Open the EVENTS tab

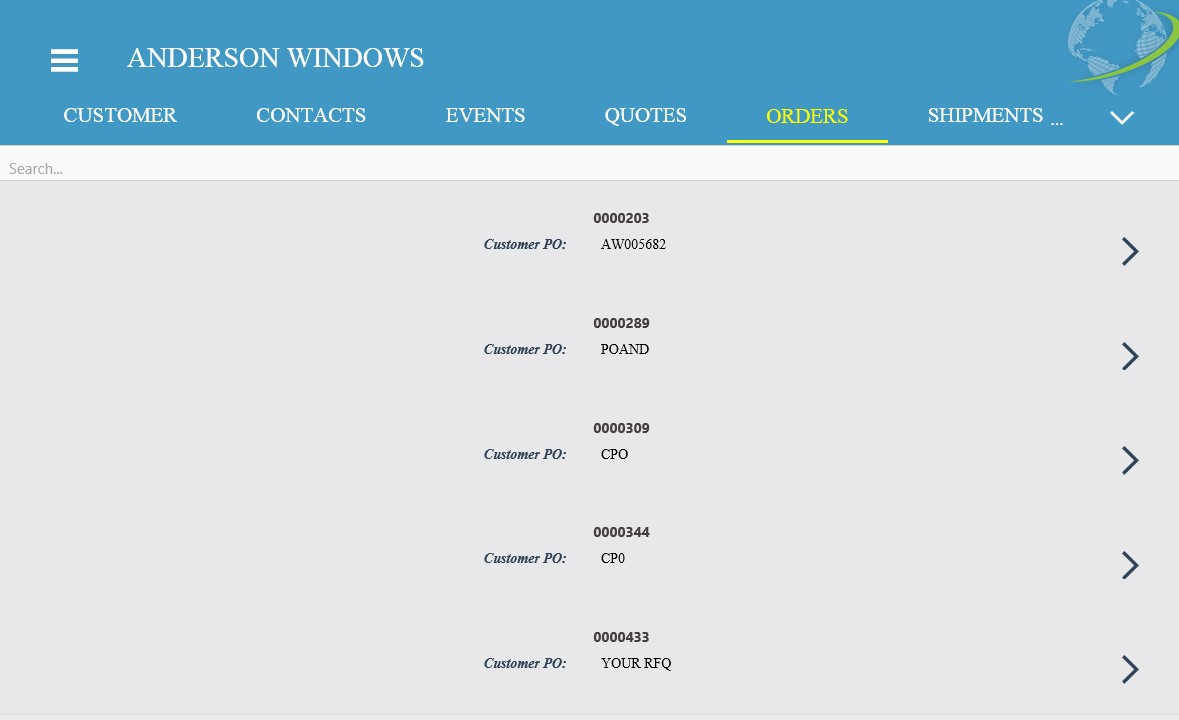[485, 115]
